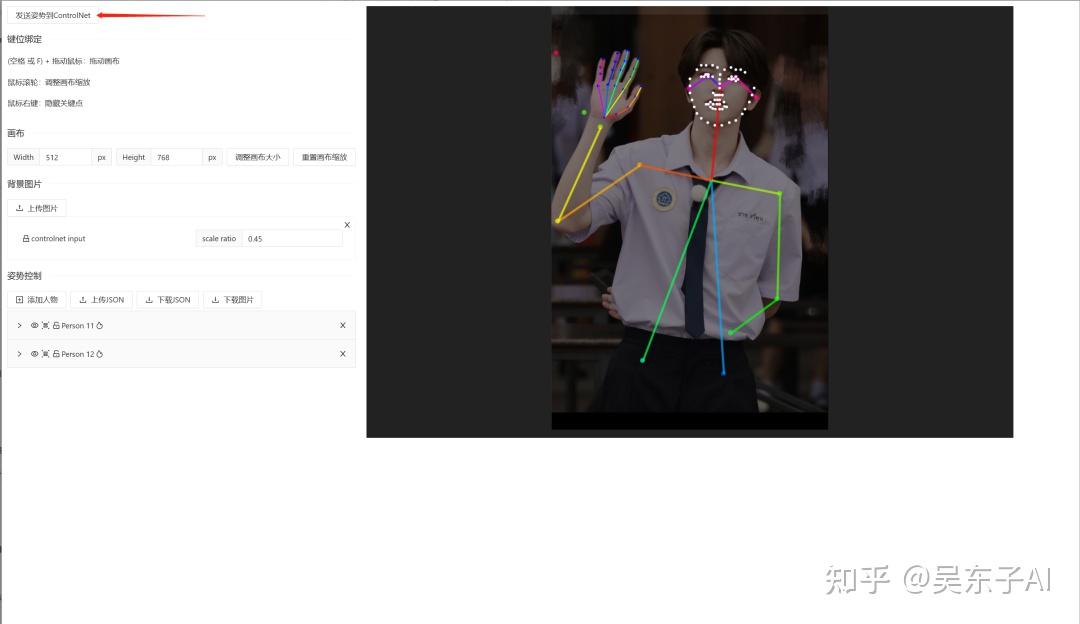
Task: Expand the Person 11 entry
Action: point(19,325)
